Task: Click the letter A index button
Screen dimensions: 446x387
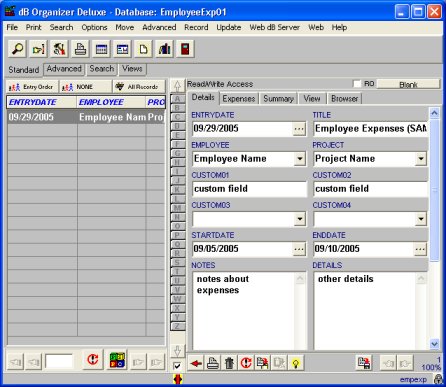Action: [177, 99]
